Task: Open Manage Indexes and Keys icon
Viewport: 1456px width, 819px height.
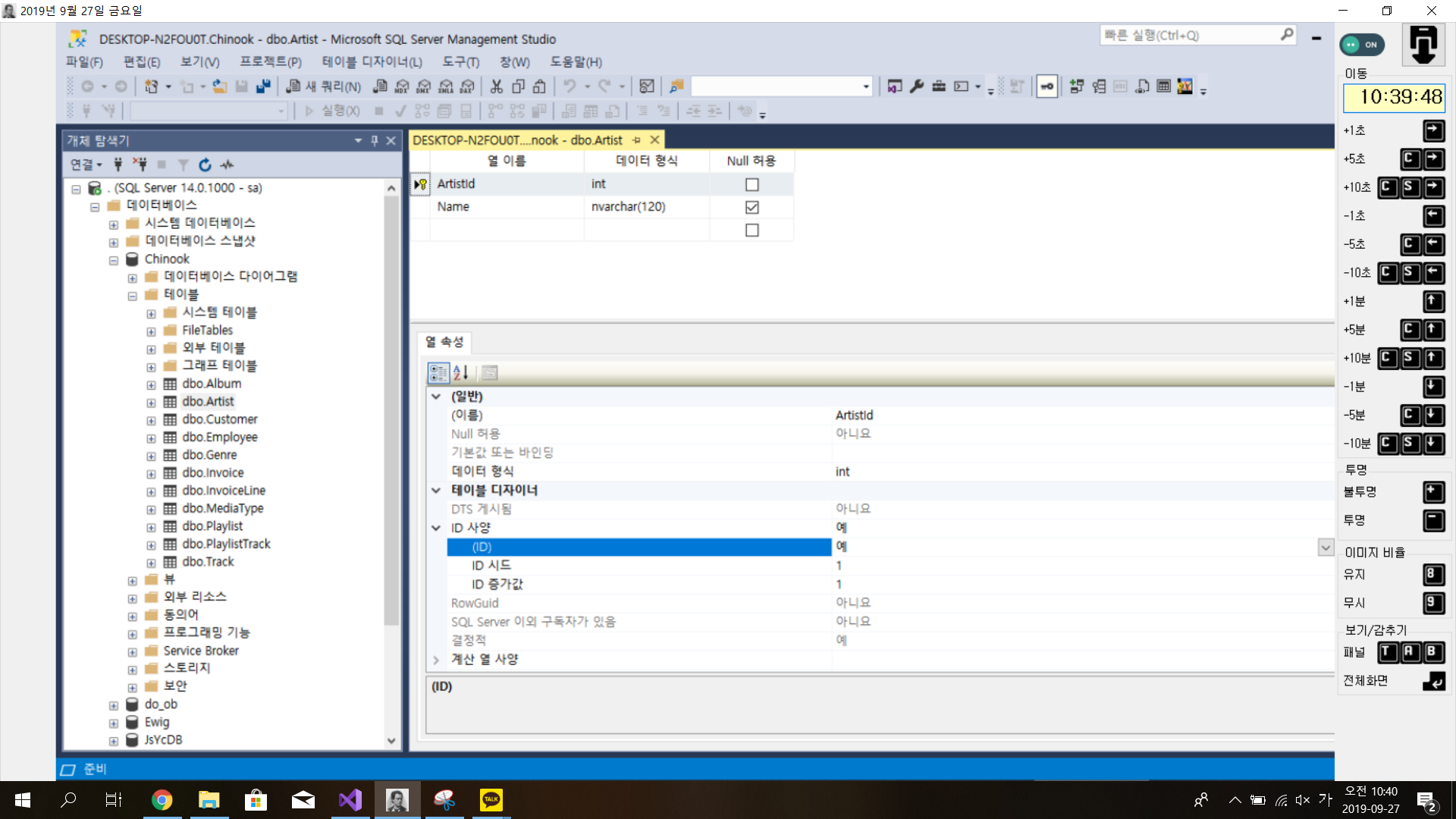Action: (1098, 86)
